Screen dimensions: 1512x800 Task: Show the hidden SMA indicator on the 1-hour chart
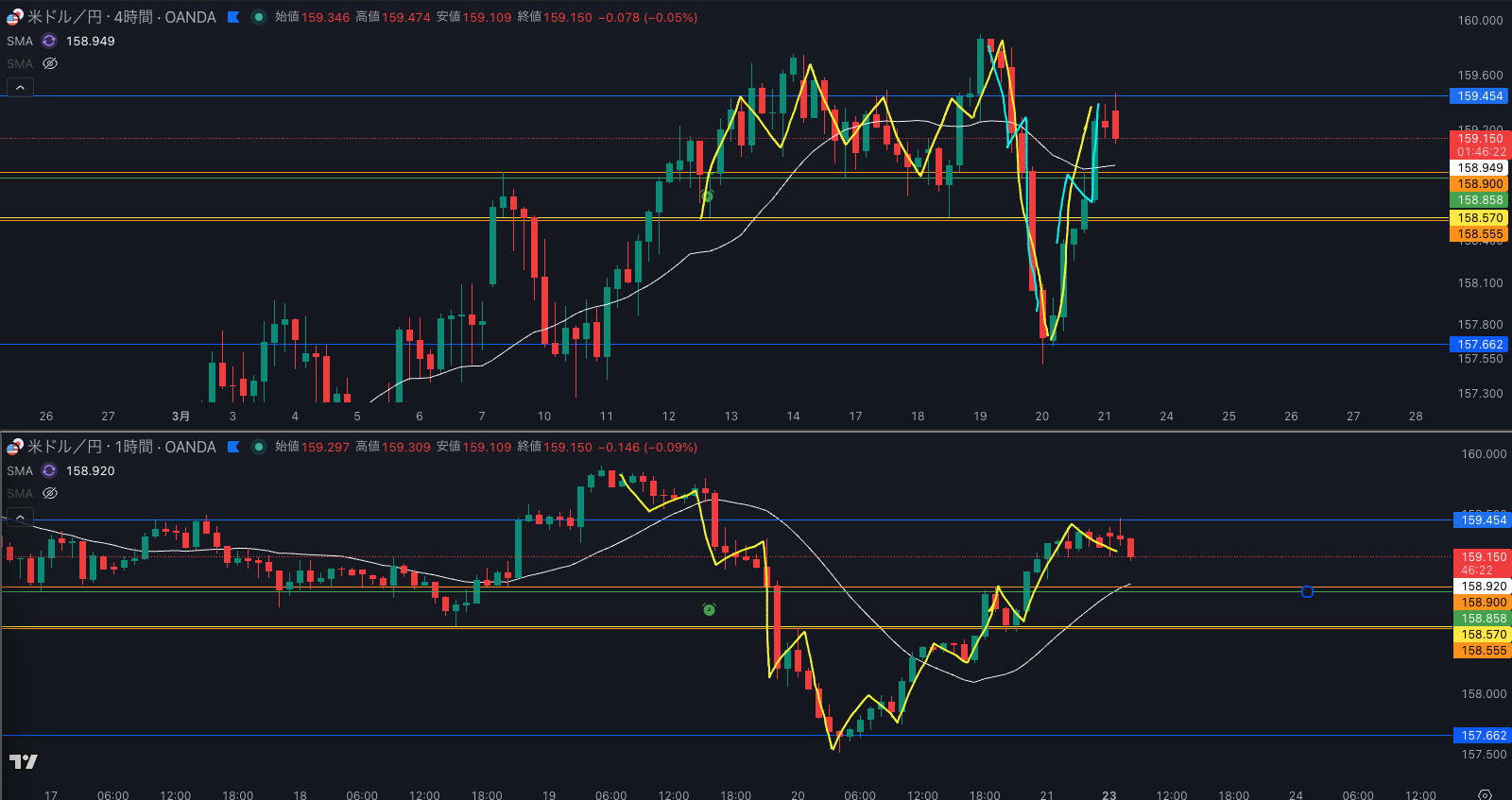point(50,493)
